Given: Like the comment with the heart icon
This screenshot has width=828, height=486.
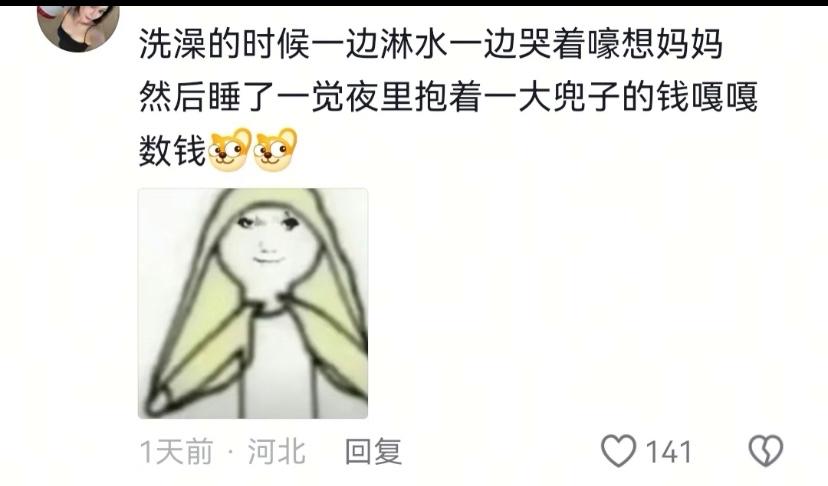Looking at the screenshot, I should (x=618, y=451).
